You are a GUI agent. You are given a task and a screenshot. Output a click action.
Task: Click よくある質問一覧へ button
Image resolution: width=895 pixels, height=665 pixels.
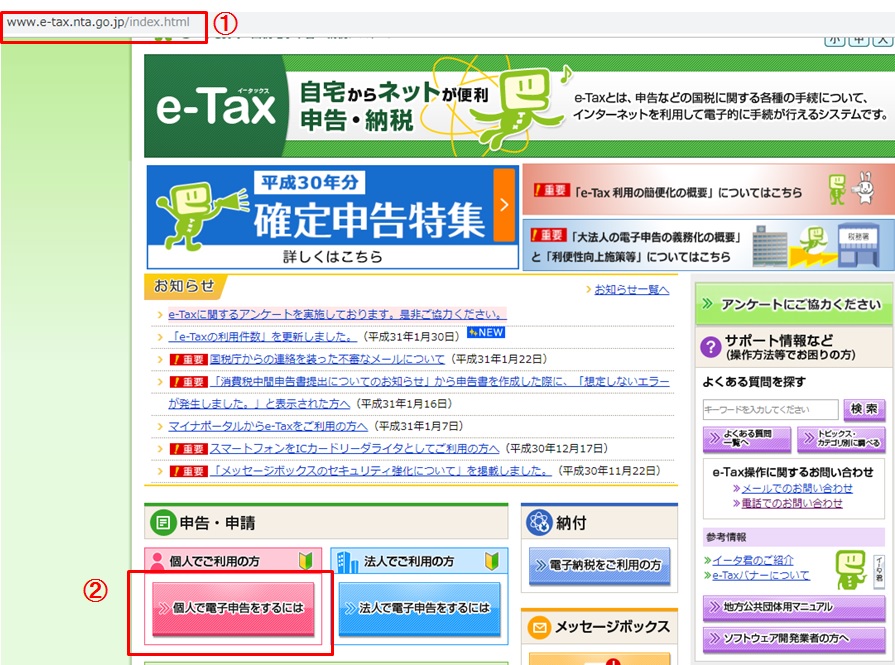(747, 438)
